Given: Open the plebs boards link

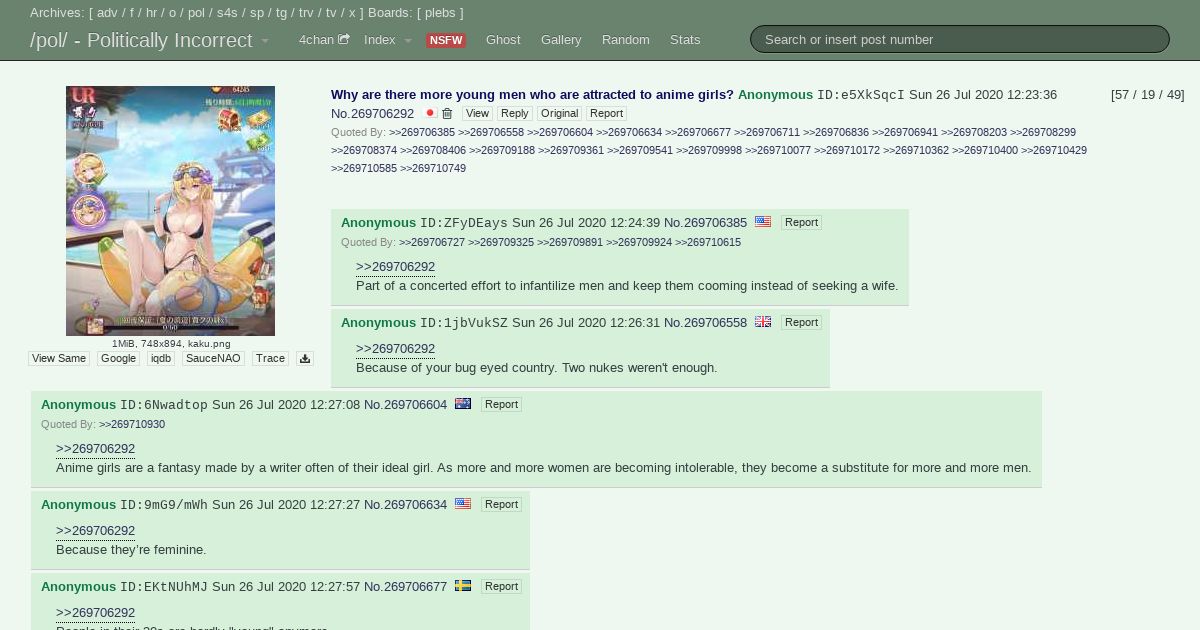Looking at the screenshot, I should [x=440, y=13].
